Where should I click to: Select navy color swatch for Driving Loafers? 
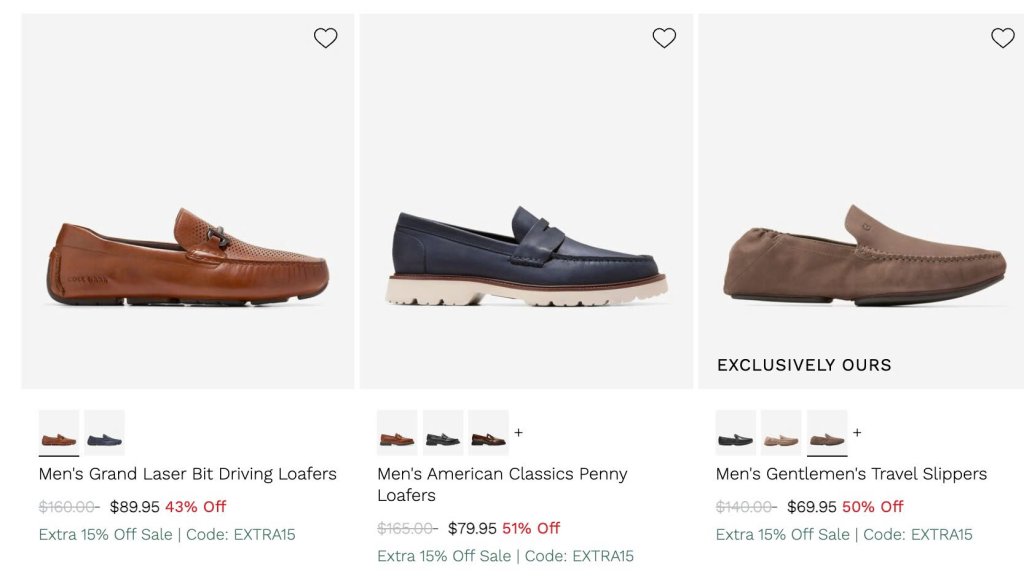104,432
